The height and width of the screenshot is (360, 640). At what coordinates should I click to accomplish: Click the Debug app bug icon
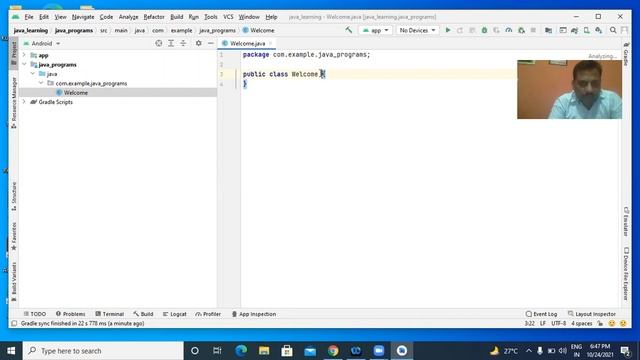[x=484, y=30]
